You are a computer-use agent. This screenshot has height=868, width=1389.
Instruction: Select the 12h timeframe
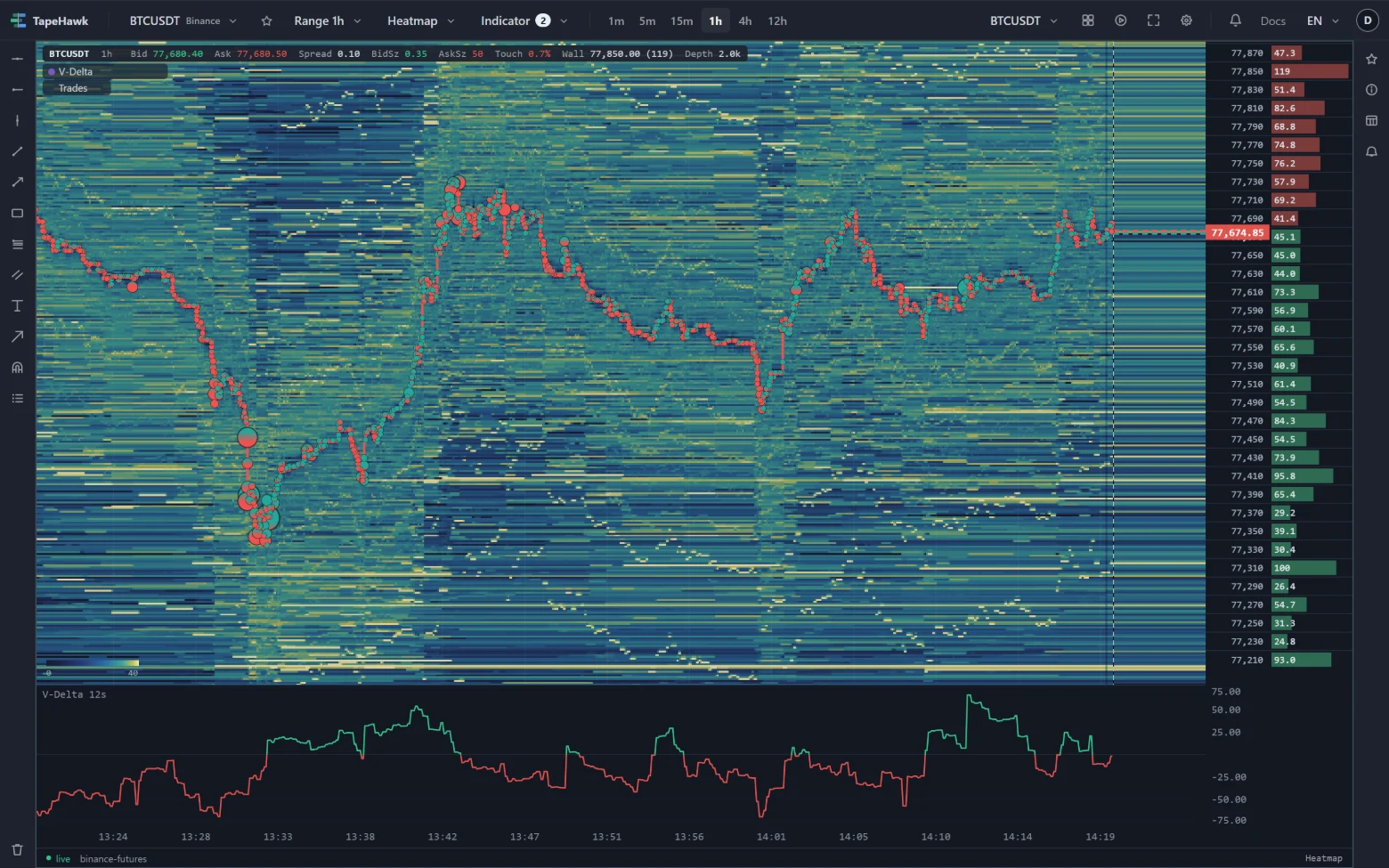777,20
